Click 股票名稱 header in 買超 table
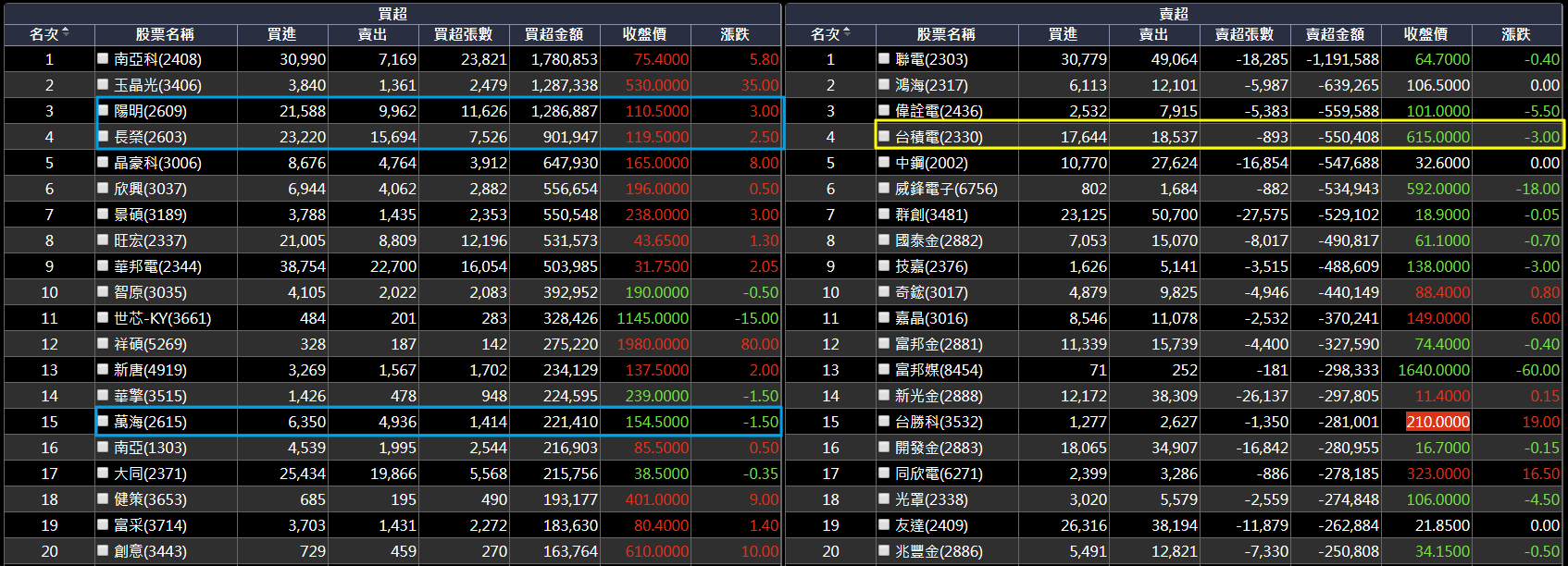 click(165, 34)
